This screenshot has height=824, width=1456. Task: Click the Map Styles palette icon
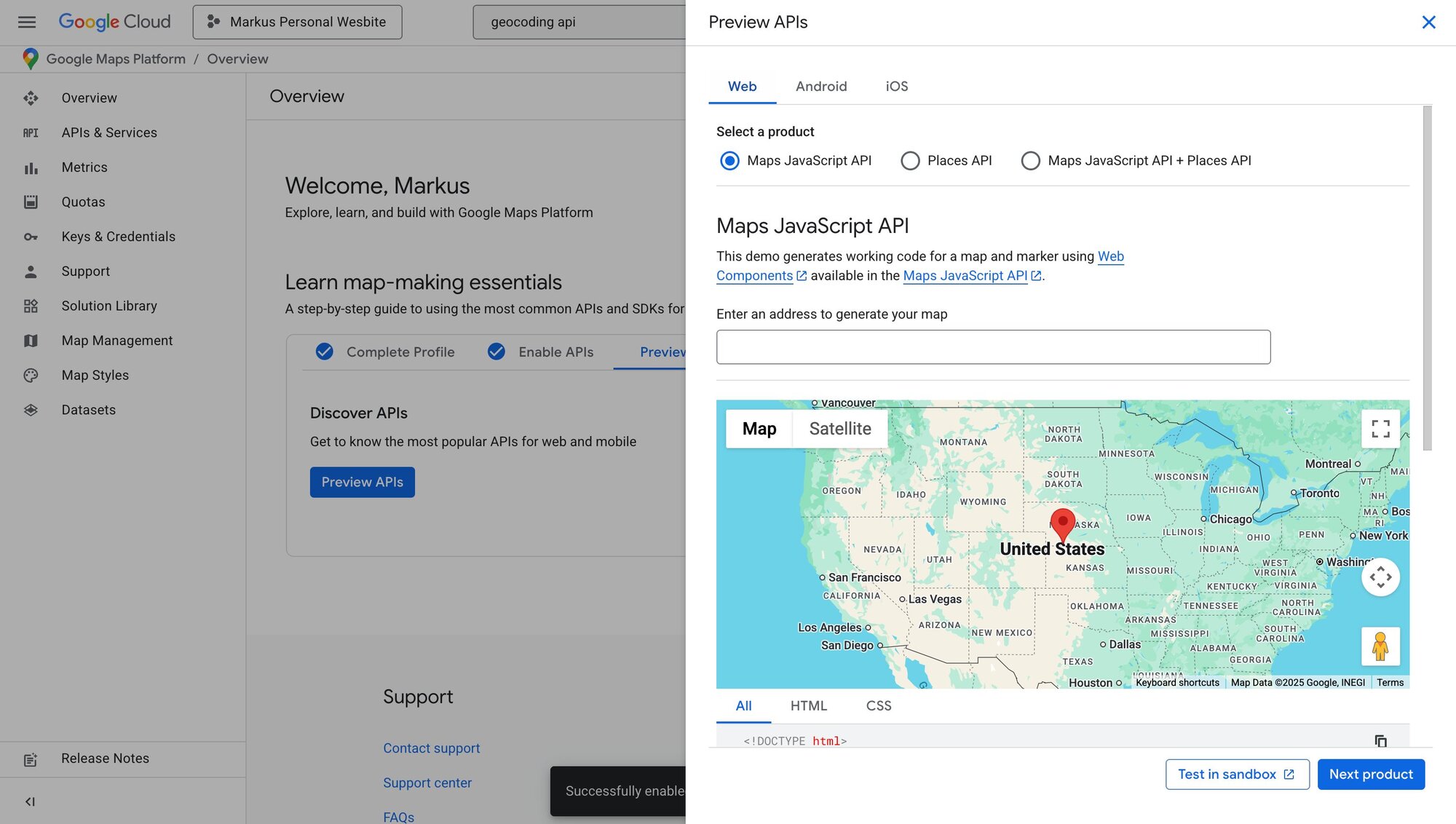[31, 375]
